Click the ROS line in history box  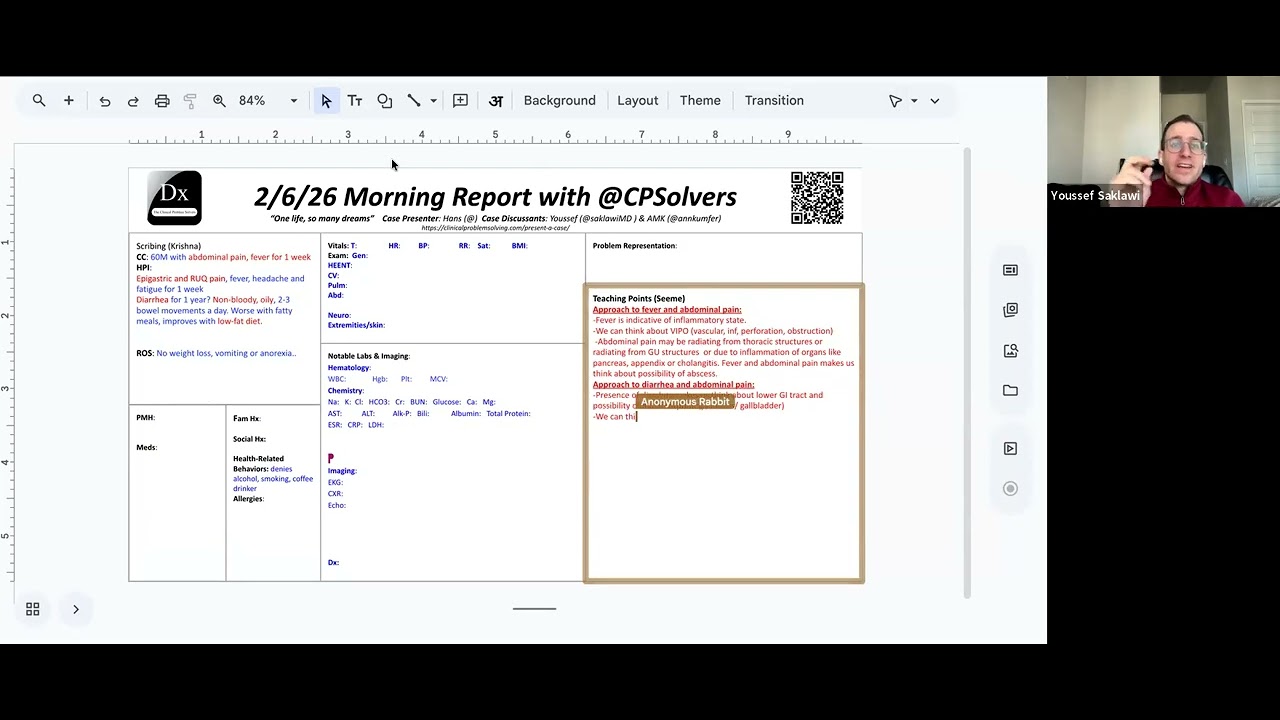coord(216,353)
